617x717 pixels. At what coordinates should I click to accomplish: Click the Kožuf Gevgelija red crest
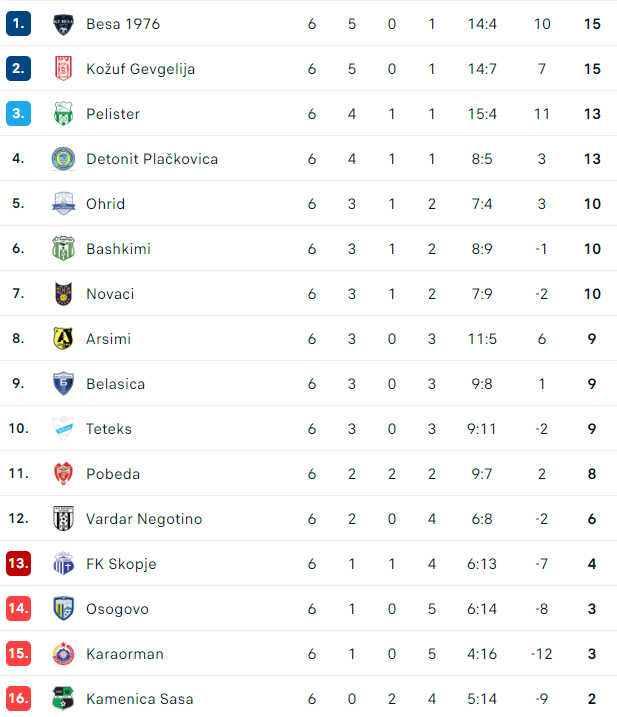(x=63, y=69)
